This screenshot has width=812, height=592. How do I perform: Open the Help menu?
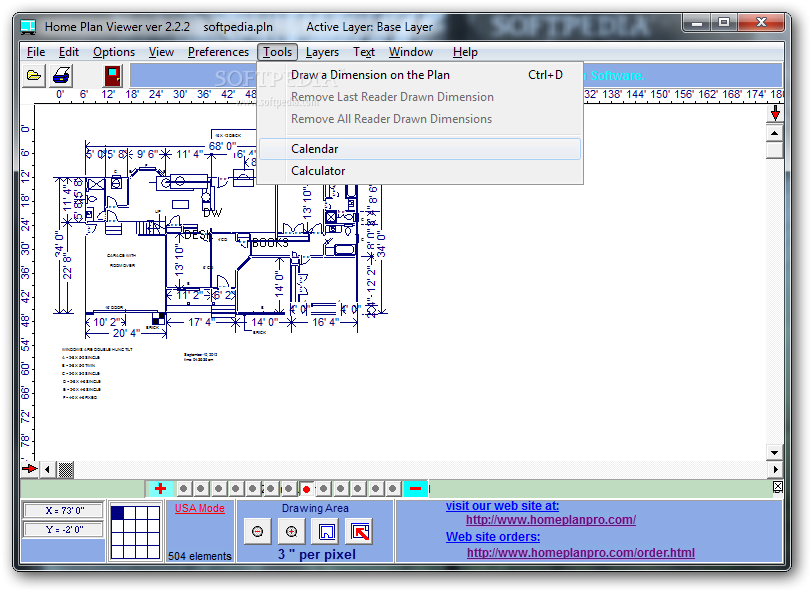point(465,52)
